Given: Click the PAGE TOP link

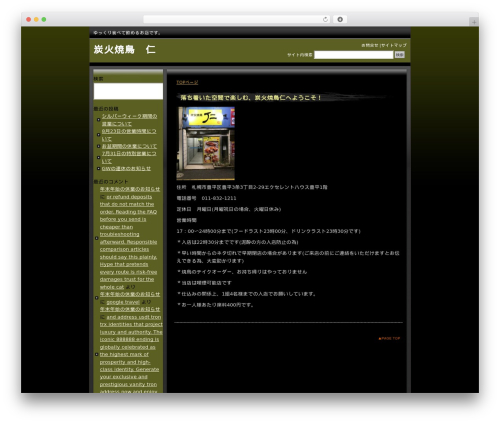Looking at the screenshot, I should pyautogui.click(x=389, y=338).
